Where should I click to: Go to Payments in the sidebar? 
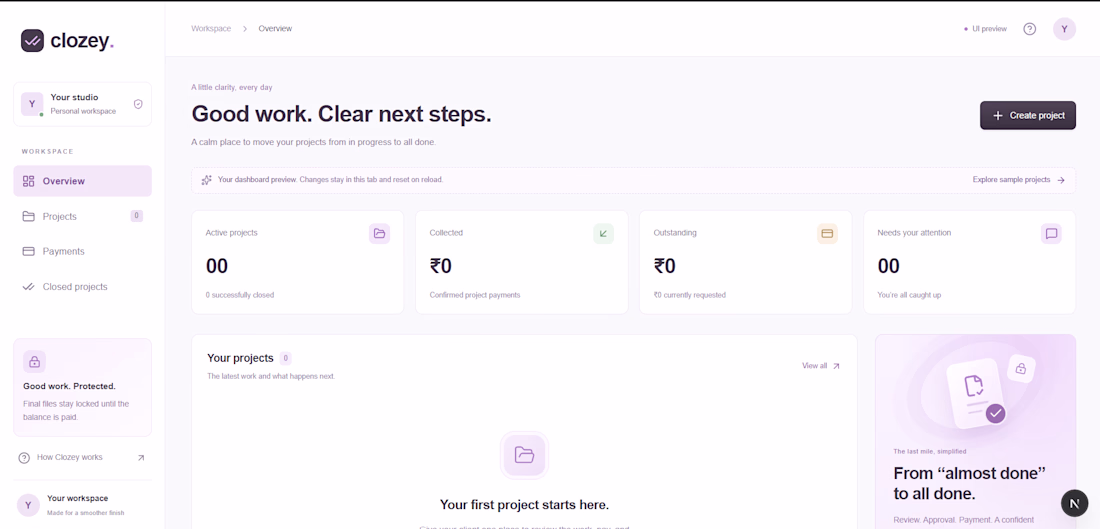(x=82, y=251)
